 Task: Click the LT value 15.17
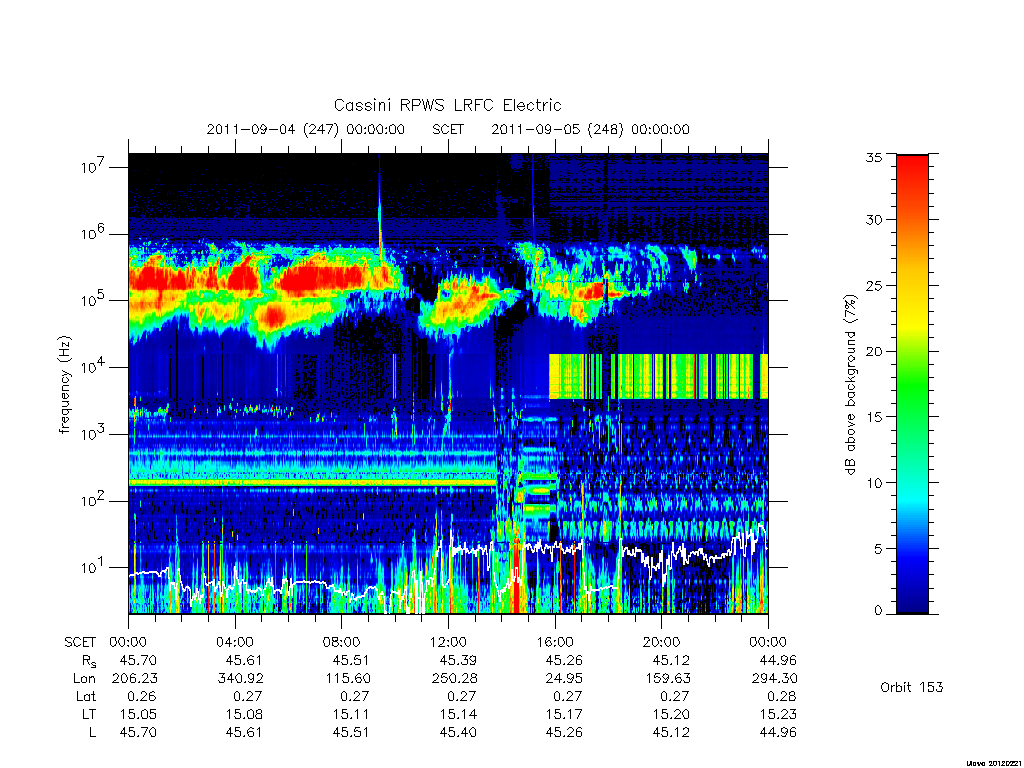tap(564, 714)
